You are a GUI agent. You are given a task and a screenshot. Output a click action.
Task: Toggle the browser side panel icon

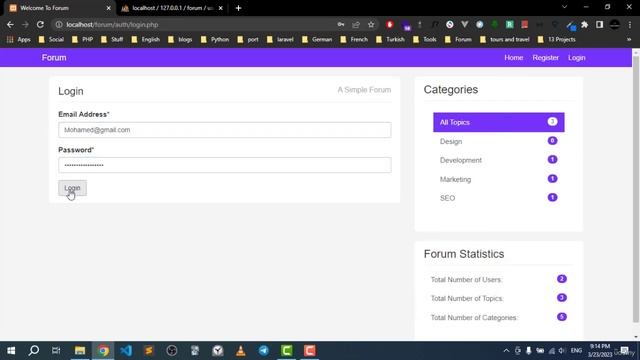[x=600, y=24]
